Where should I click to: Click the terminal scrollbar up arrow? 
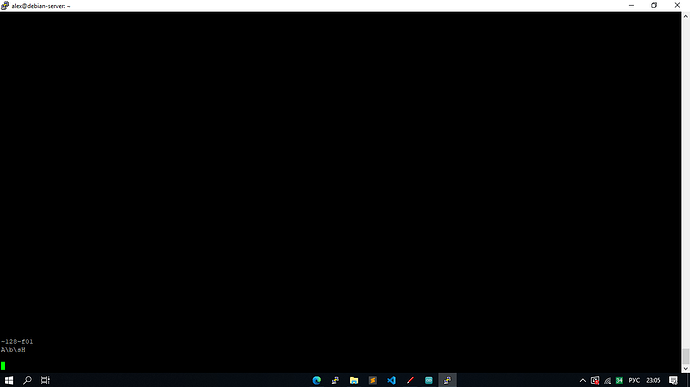coord(686,16)
